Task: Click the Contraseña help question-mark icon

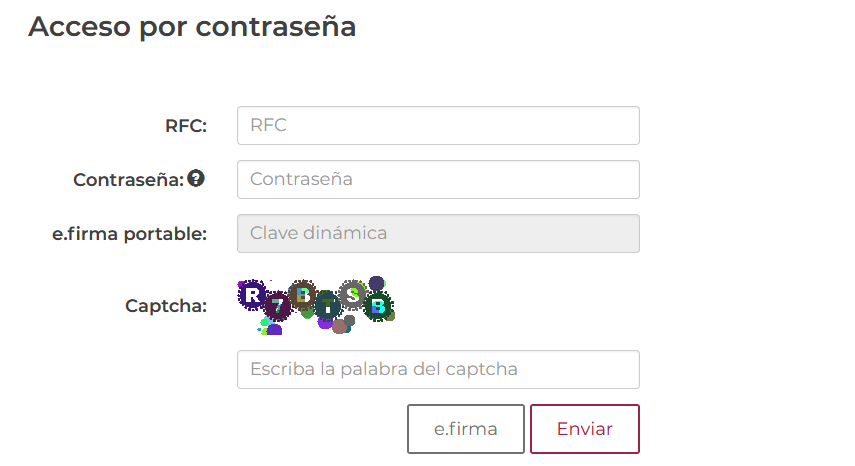Action: [196, 179]
